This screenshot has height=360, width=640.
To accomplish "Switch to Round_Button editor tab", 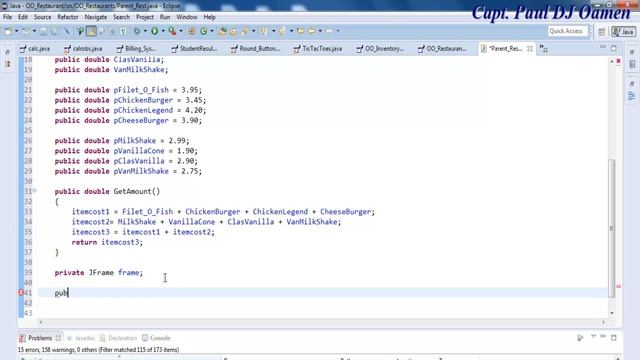I will pos(256,49).
